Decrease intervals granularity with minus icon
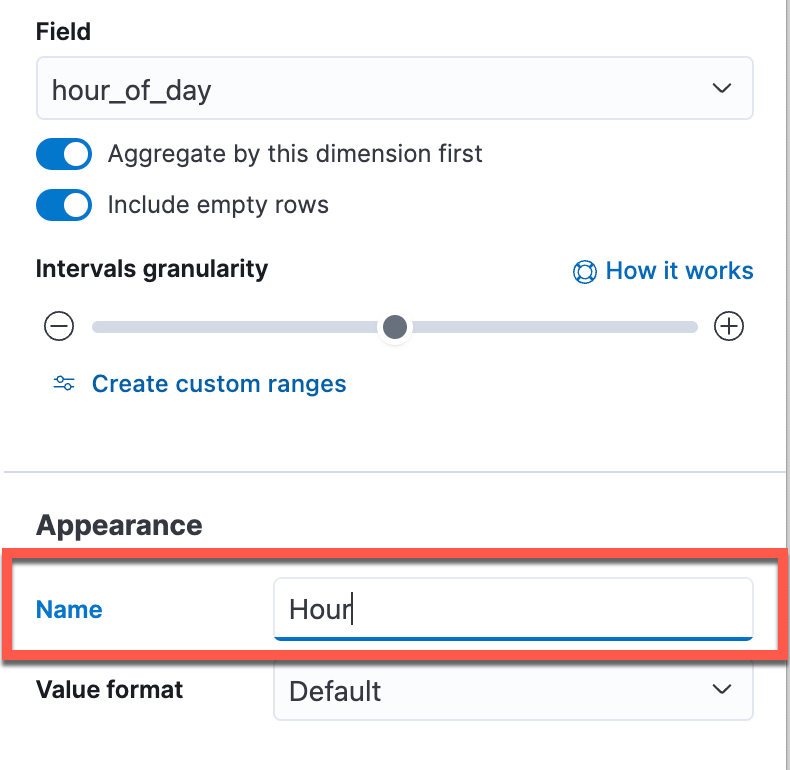 click(x=59, y=327)
